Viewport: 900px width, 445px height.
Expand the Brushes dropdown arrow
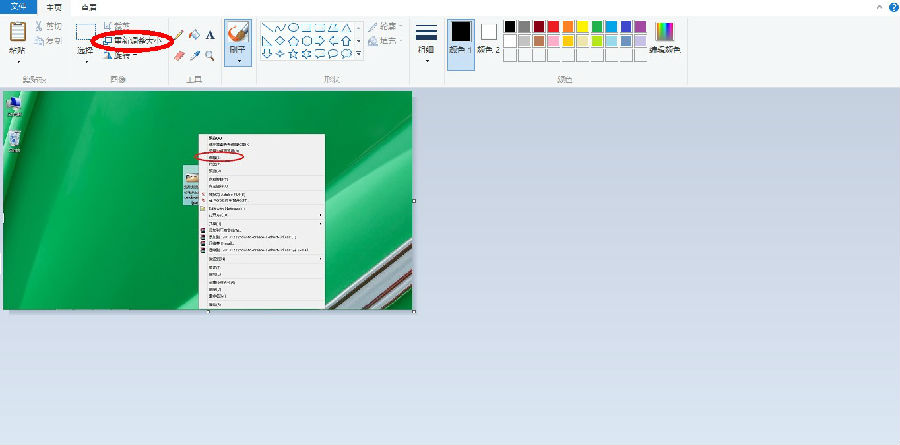point(238,61)
